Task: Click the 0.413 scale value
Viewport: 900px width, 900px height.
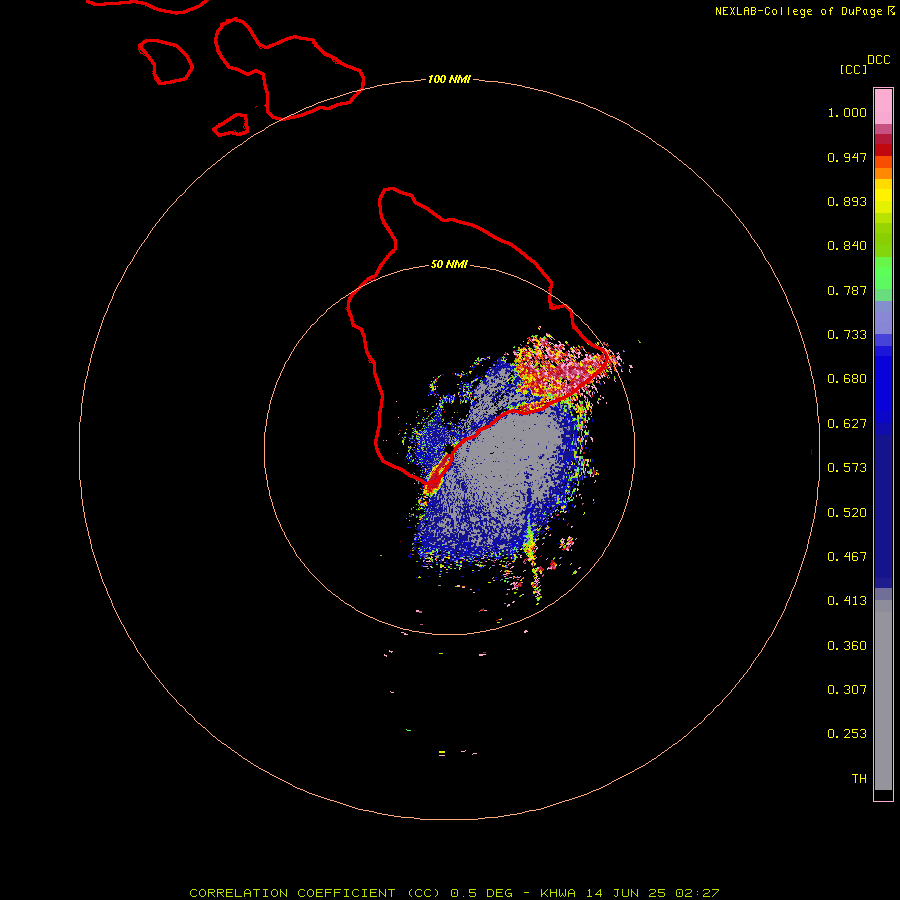Action: (847, 601)
